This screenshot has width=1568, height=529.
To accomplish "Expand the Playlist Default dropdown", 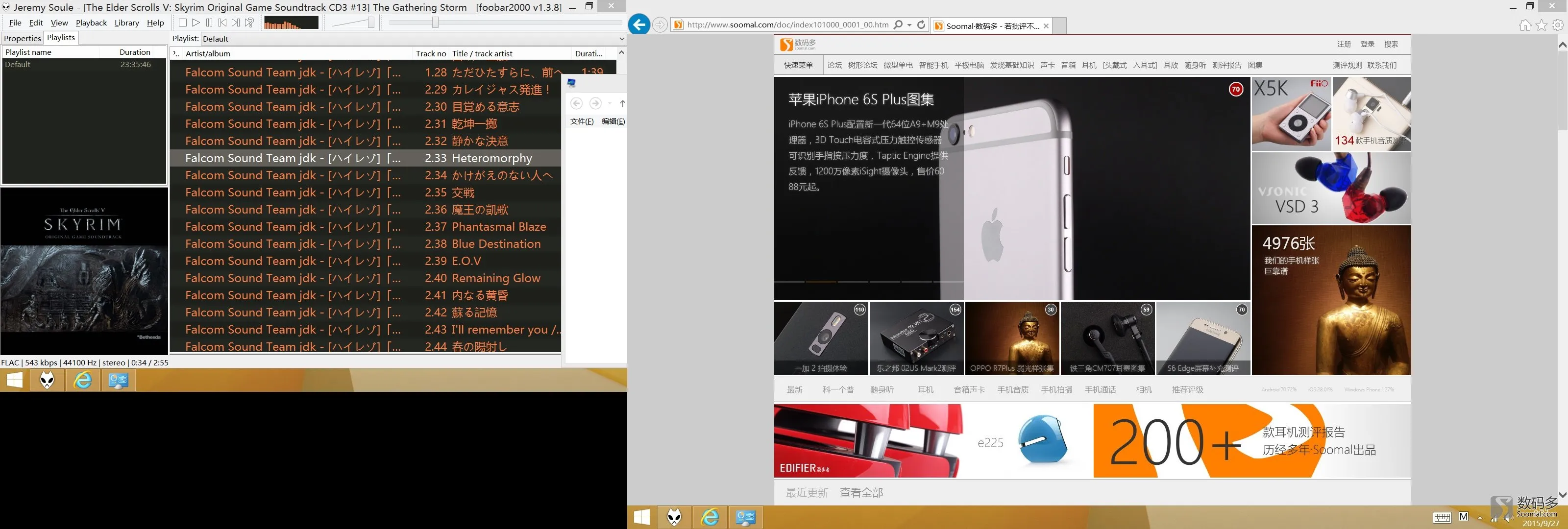I will 621,39.
